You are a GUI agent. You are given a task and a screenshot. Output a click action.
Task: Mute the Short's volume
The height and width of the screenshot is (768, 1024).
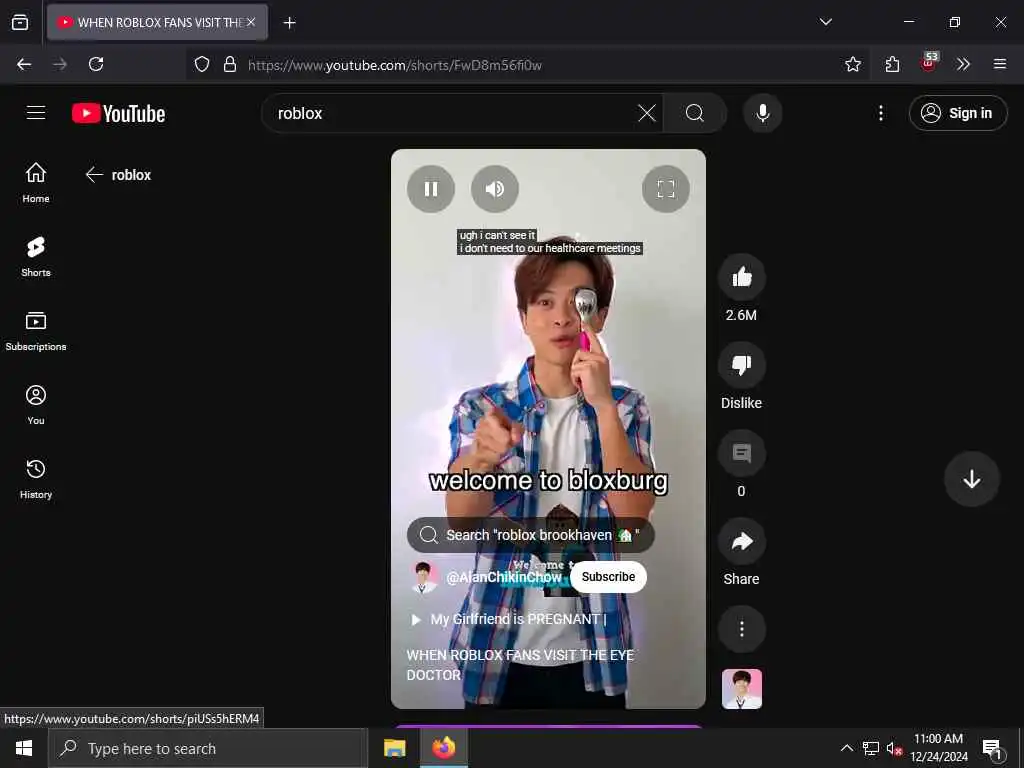pyautogui.click(x=494, y=189)
